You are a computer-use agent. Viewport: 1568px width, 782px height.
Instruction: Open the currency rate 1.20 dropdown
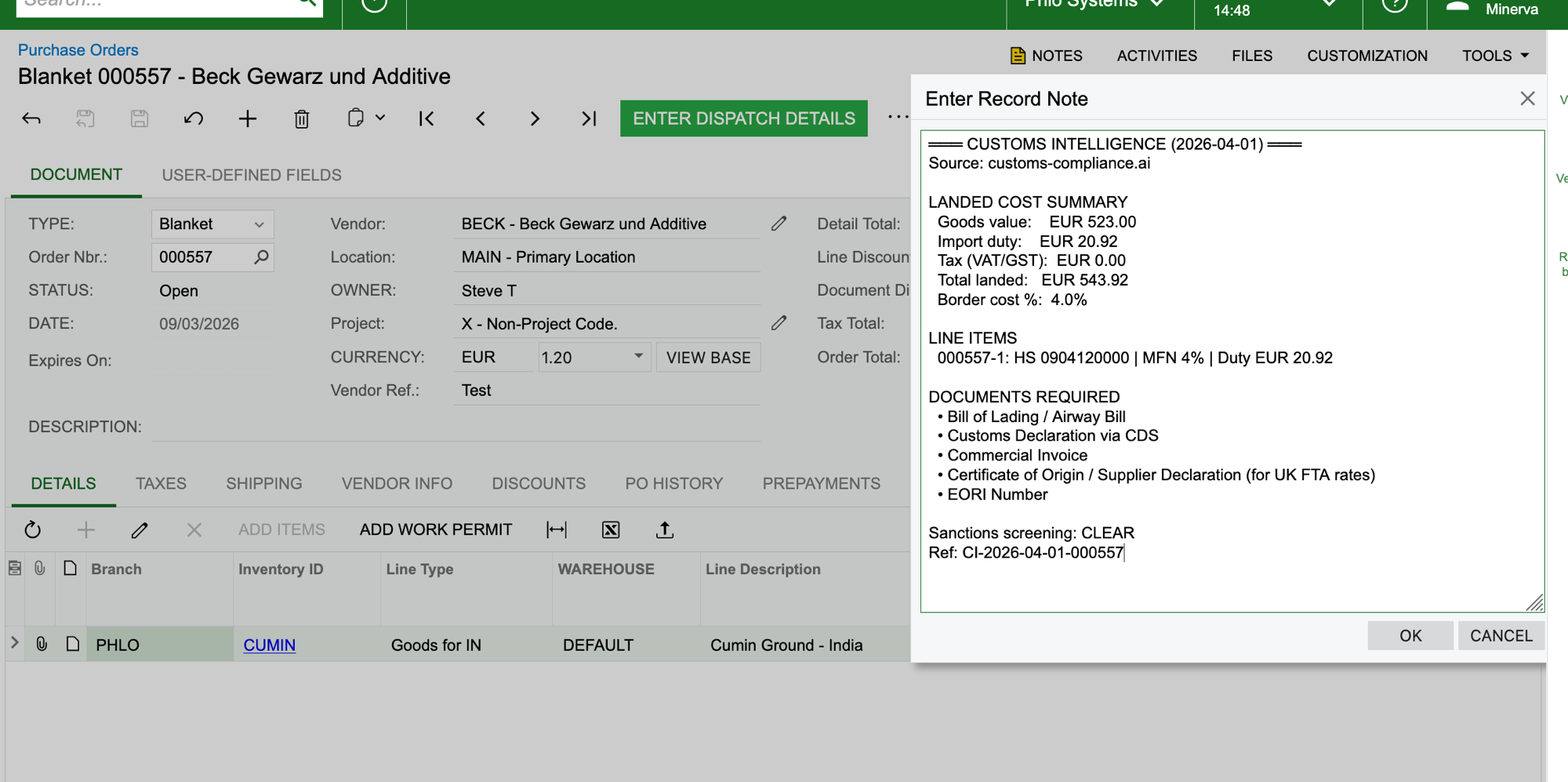coord(639,357)
